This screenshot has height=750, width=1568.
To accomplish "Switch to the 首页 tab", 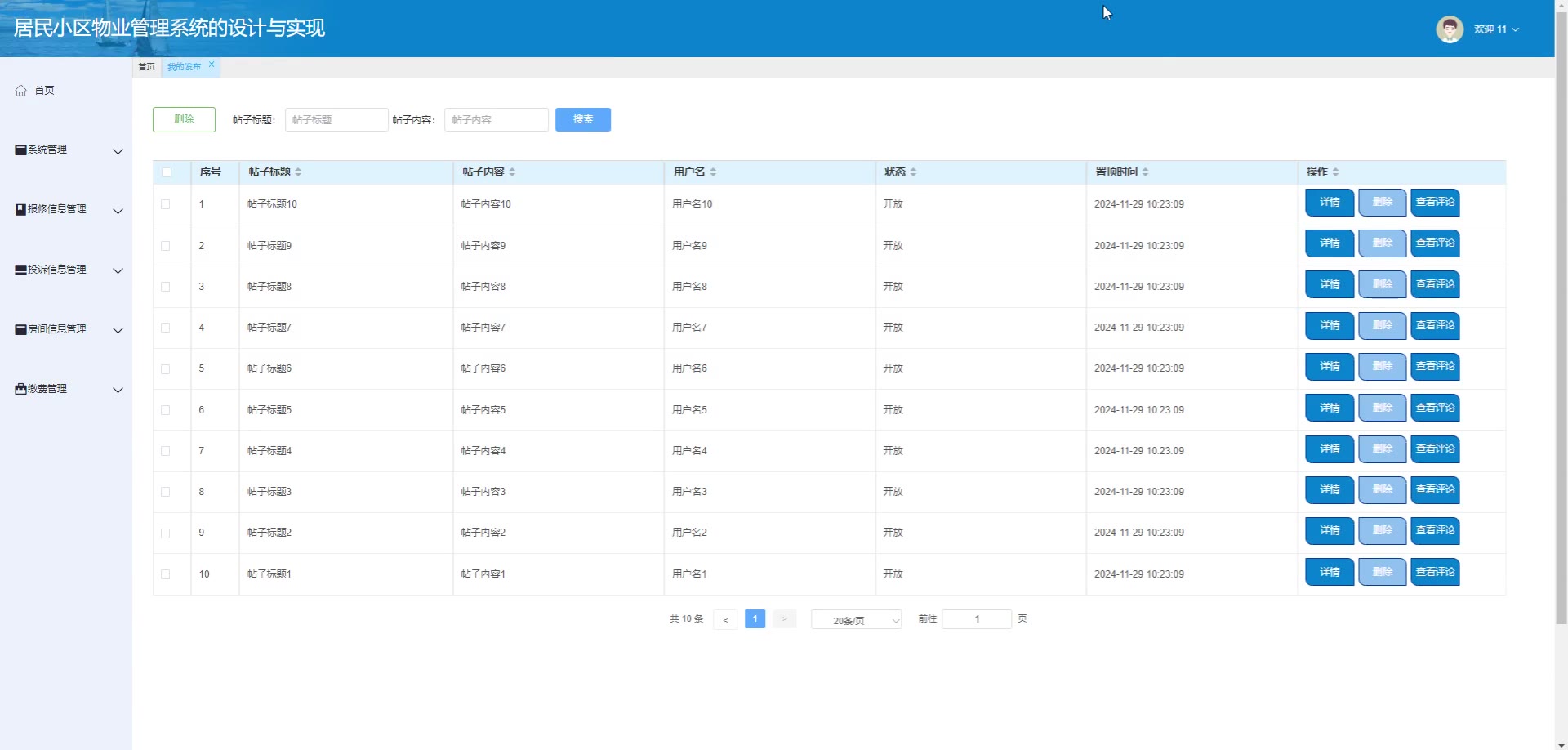I will coord(147,67).
